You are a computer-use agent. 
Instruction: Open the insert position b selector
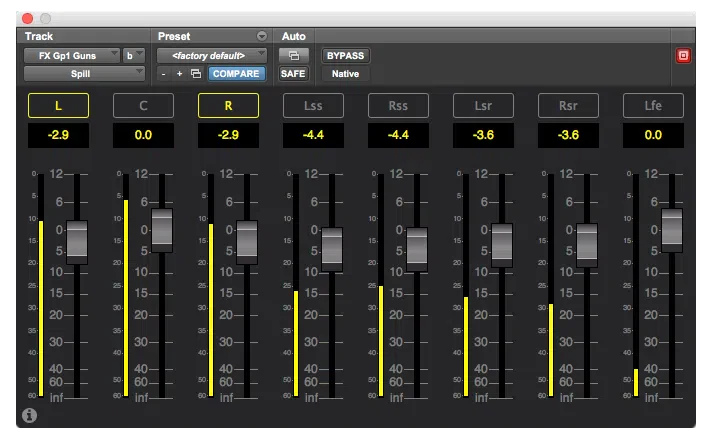tap(134, 56)
